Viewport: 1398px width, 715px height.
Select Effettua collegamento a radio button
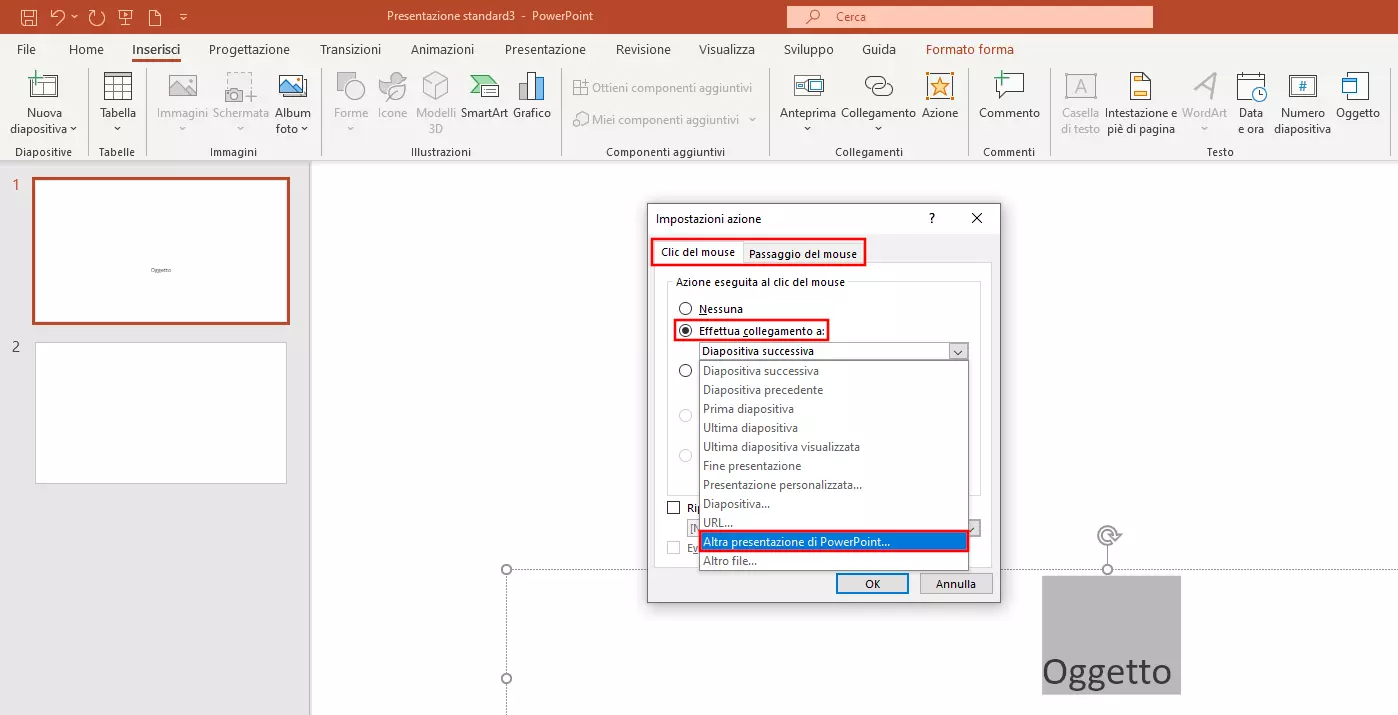coord(685,331)
